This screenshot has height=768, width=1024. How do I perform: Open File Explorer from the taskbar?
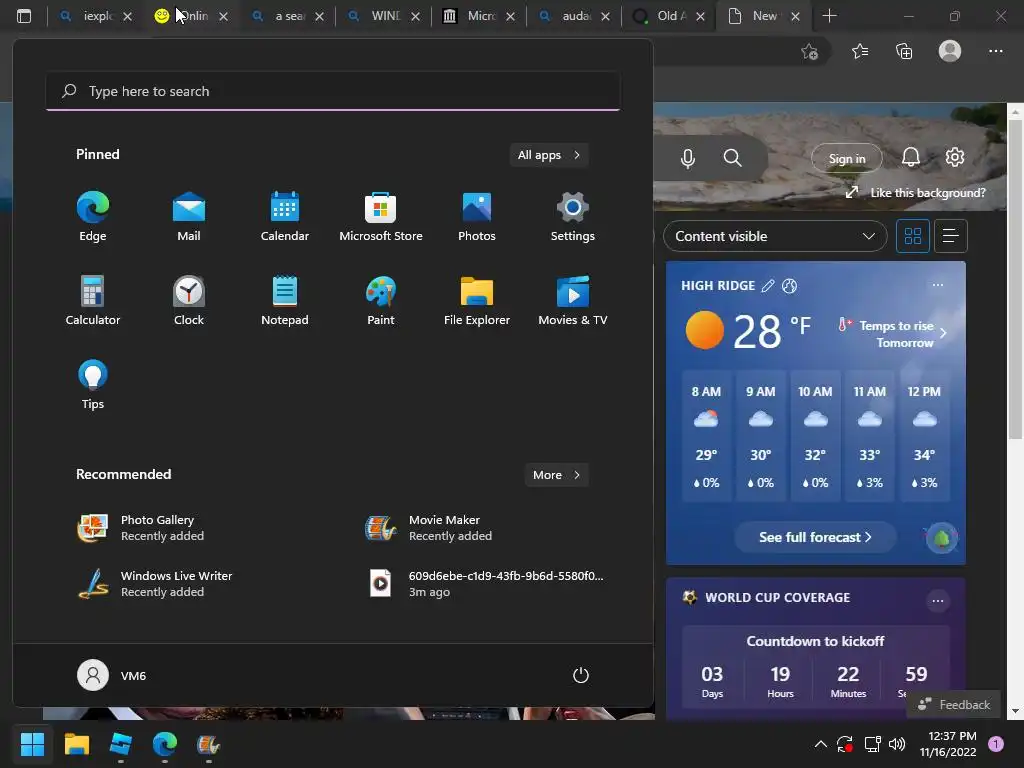tap(76, 744)
